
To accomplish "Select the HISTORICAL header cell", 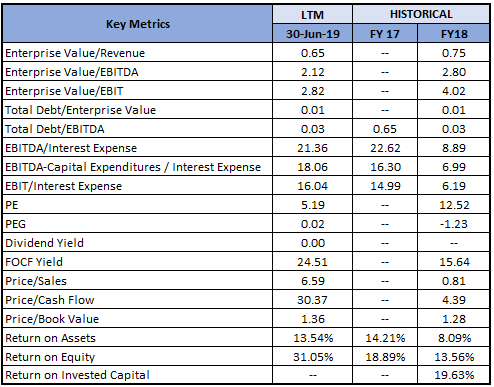I will pos(421,14).
